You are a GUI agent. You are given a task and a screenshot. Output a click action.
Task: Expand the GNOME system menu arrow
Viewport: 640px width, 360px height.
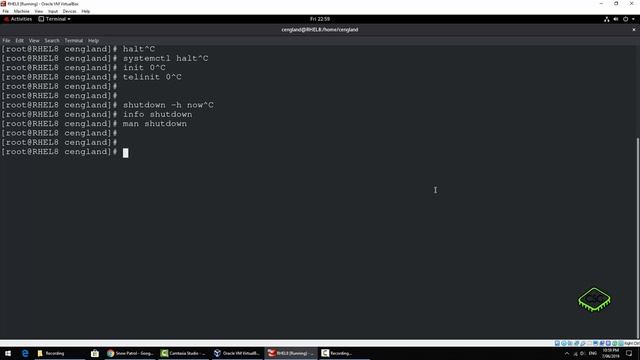pyautogui.click(x=633, y=19)
